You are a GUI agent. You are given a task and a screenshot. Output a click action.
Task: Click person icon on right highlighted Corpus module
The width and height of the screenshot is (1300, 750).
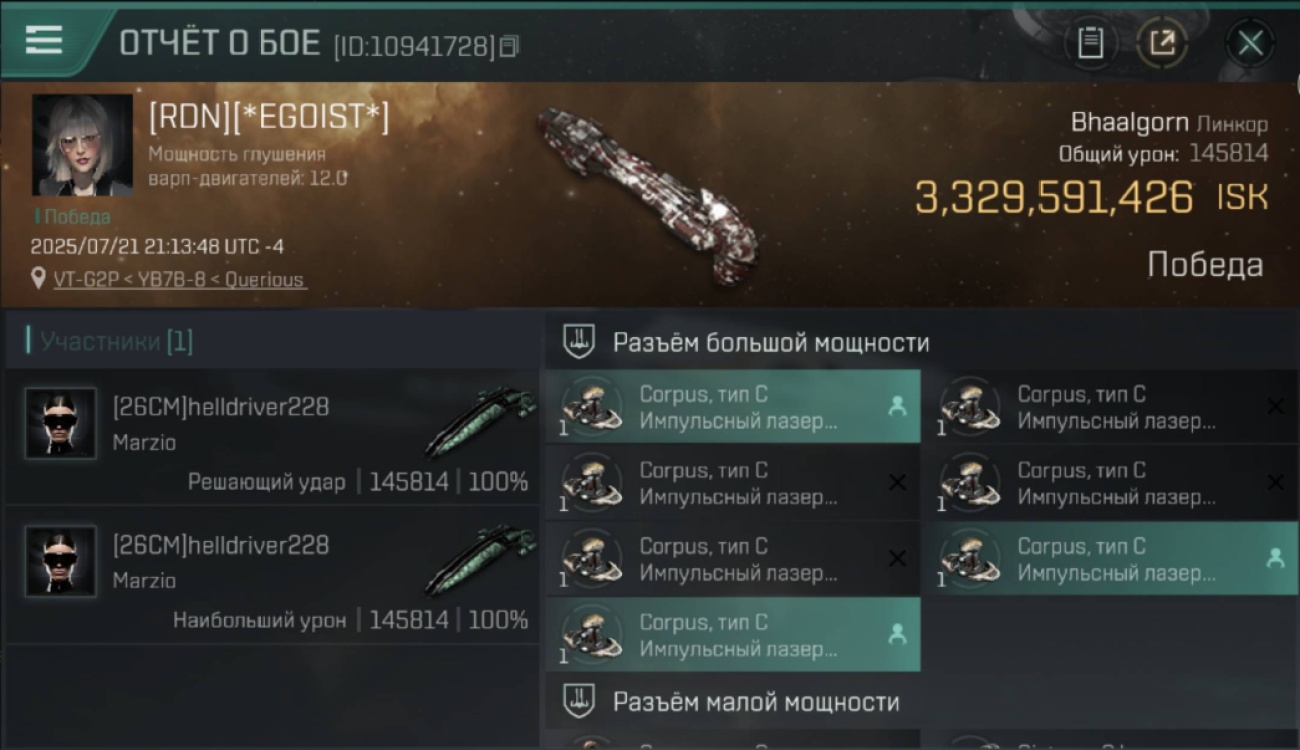click(1275, 558)
